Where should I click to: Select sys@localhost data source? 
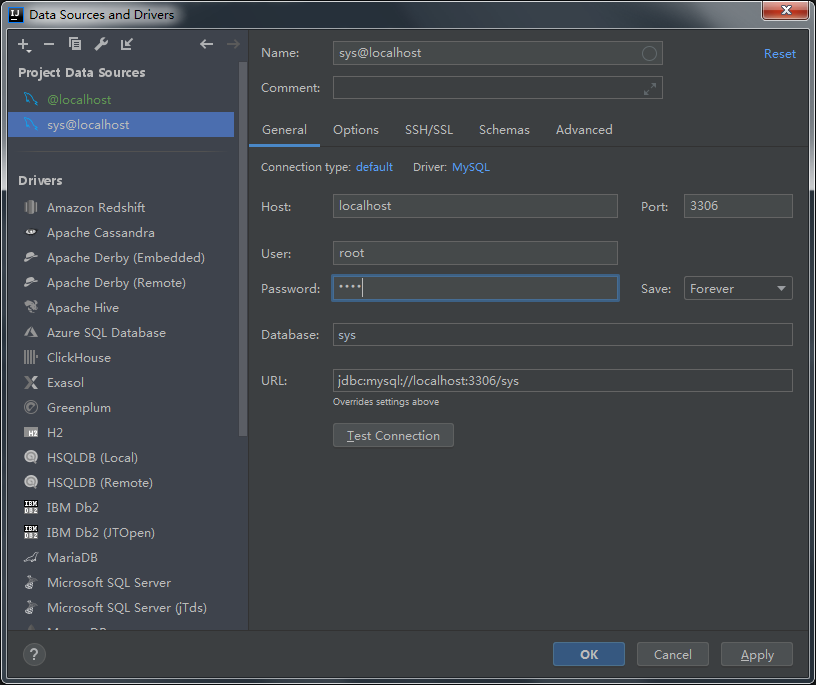(121, 124)
